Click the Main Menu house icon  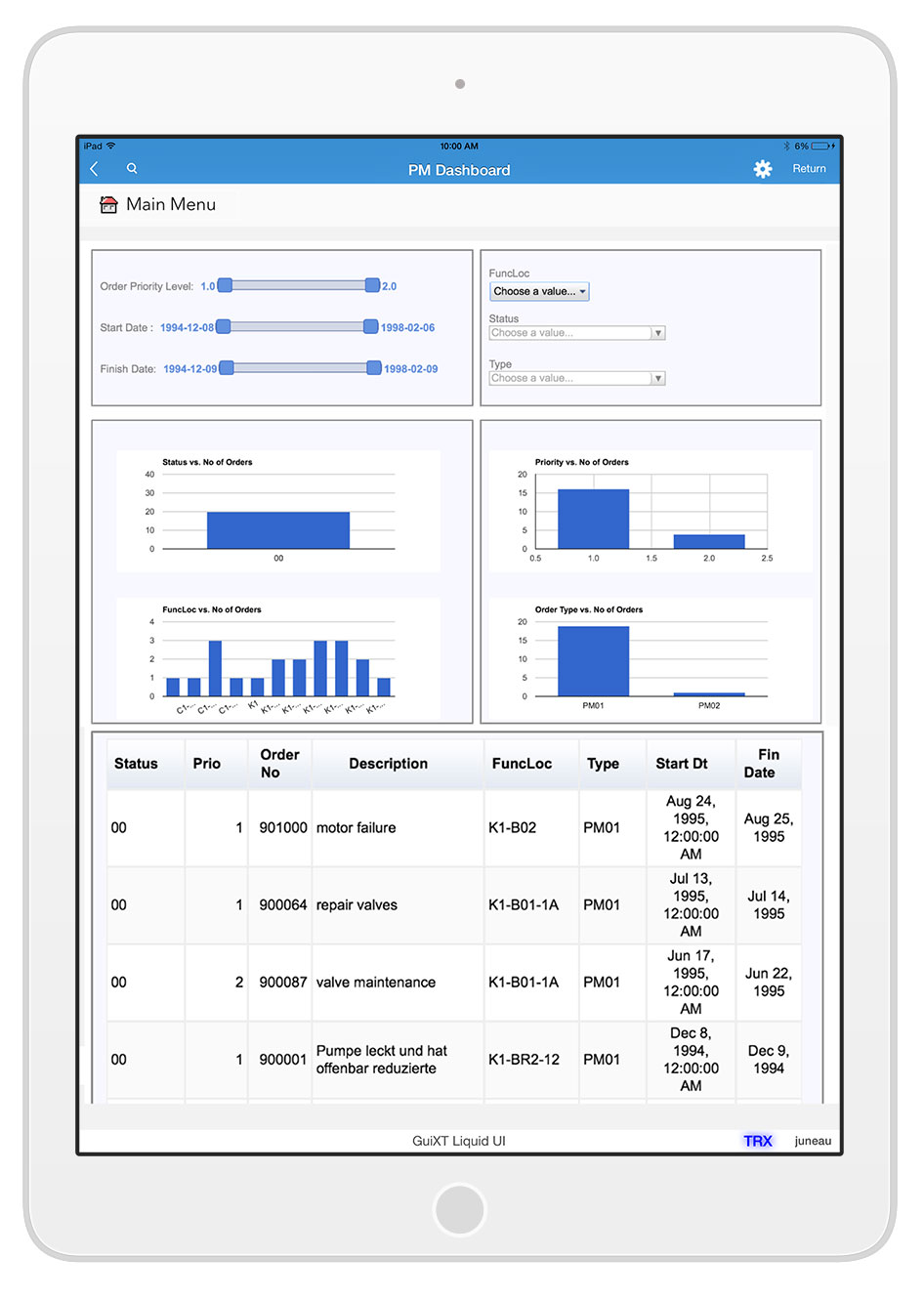108,205
